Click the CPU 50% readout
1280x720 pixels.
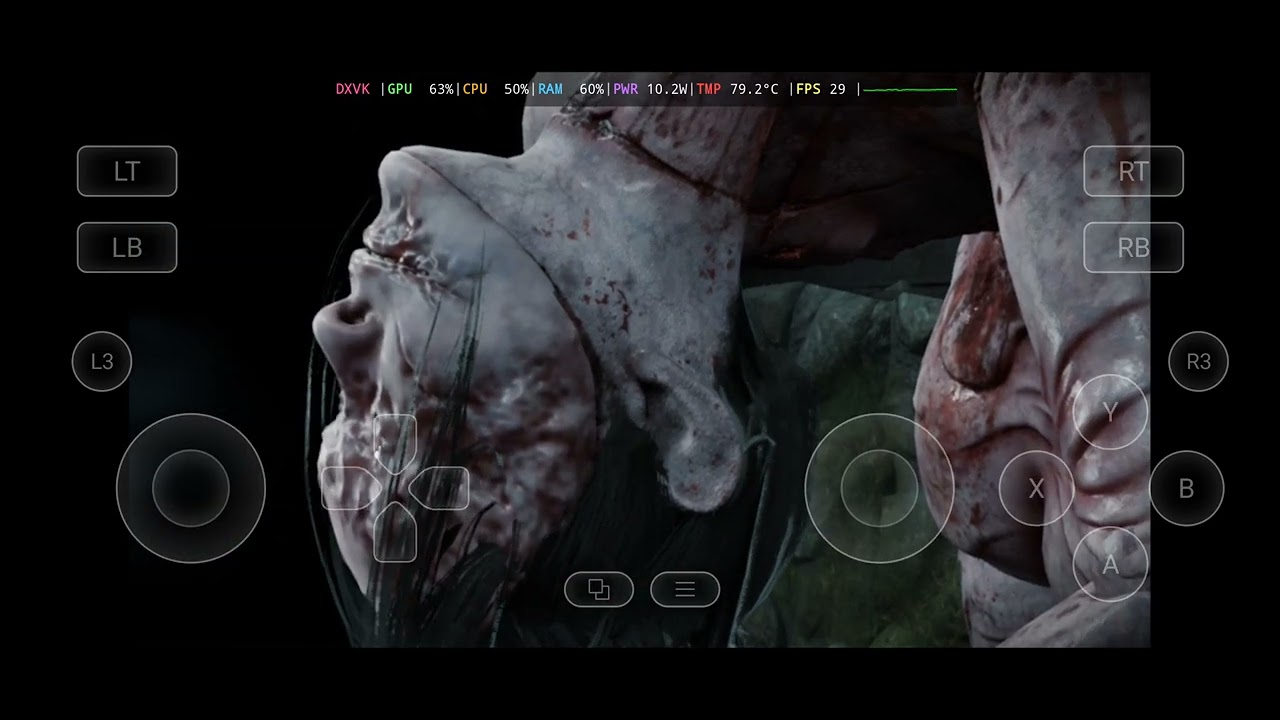coord(496,89)
